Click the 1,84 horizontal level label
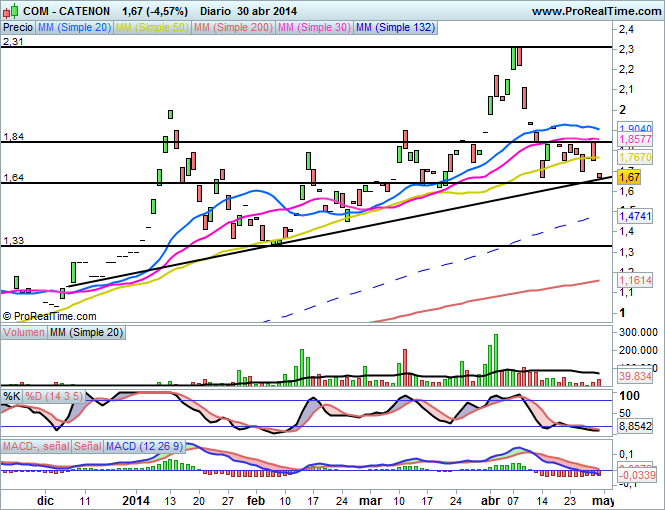Viewport: 665px width, 510px height. pyautogui.click(x=13, y=137)
